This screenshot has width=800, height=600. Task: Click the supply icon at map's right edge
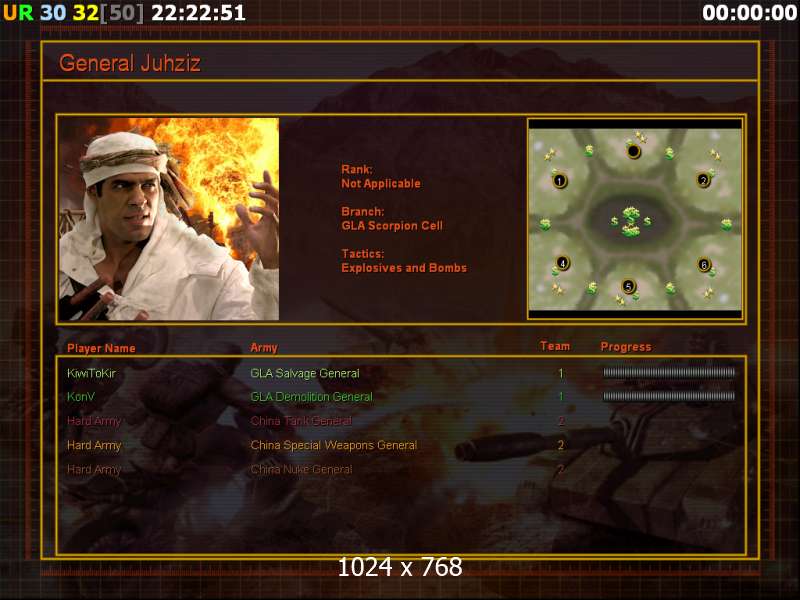point(727,224)
